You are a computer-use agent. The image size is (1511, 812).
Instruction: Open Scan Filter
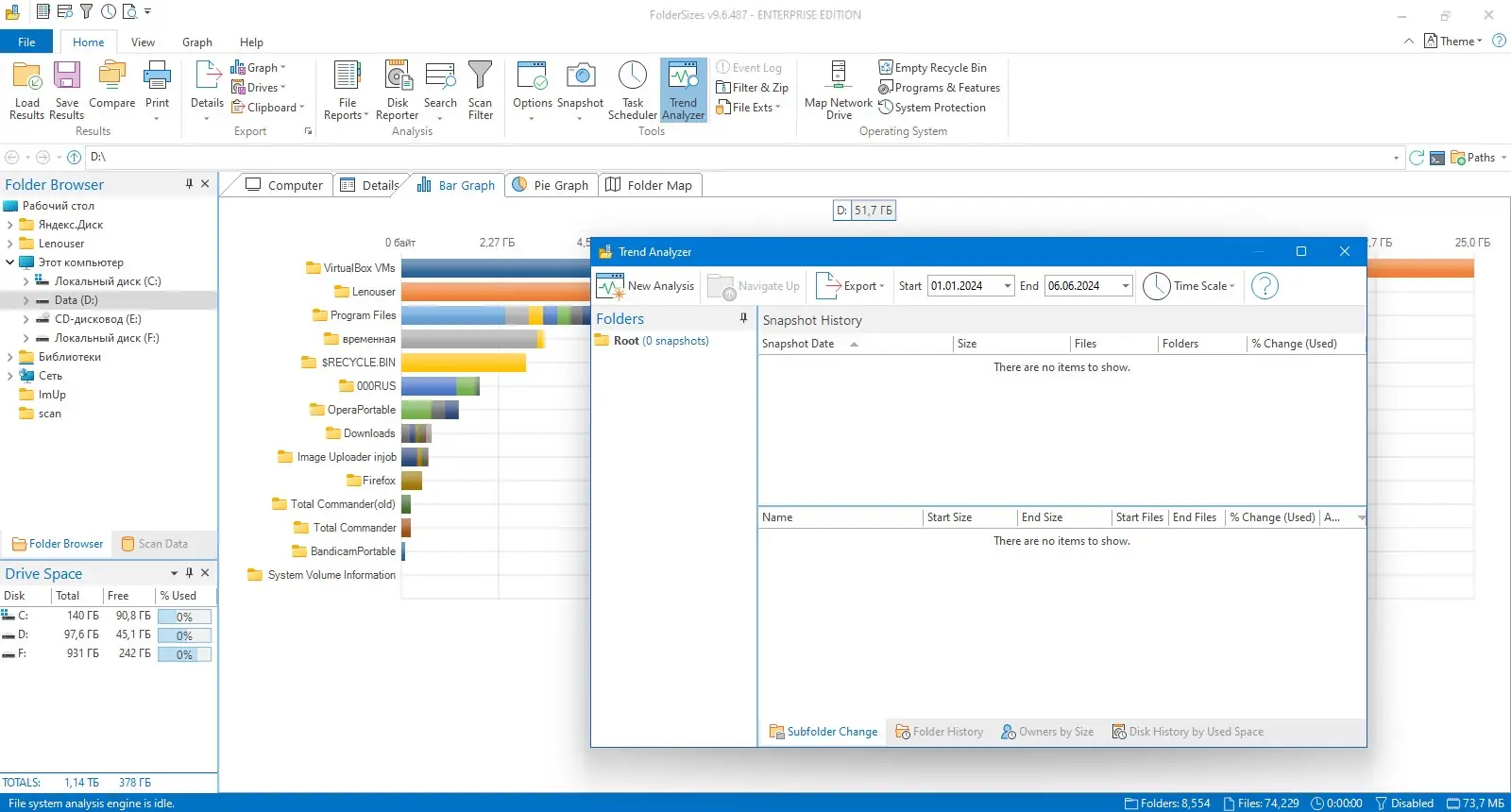[x=481, y=91]
